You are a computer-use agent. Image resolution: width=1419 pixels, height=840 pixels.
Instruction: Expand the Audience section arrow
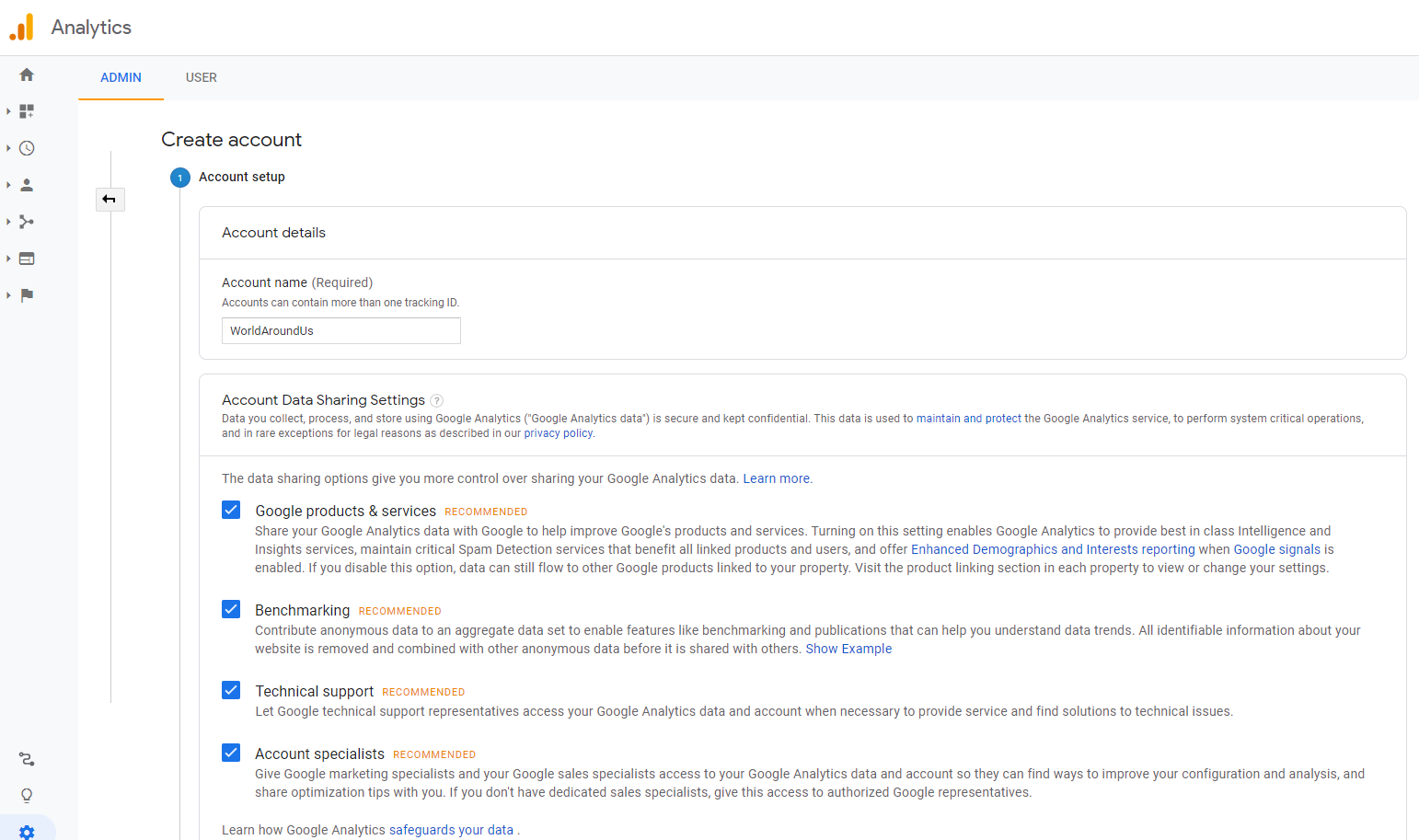click(8, 185)
